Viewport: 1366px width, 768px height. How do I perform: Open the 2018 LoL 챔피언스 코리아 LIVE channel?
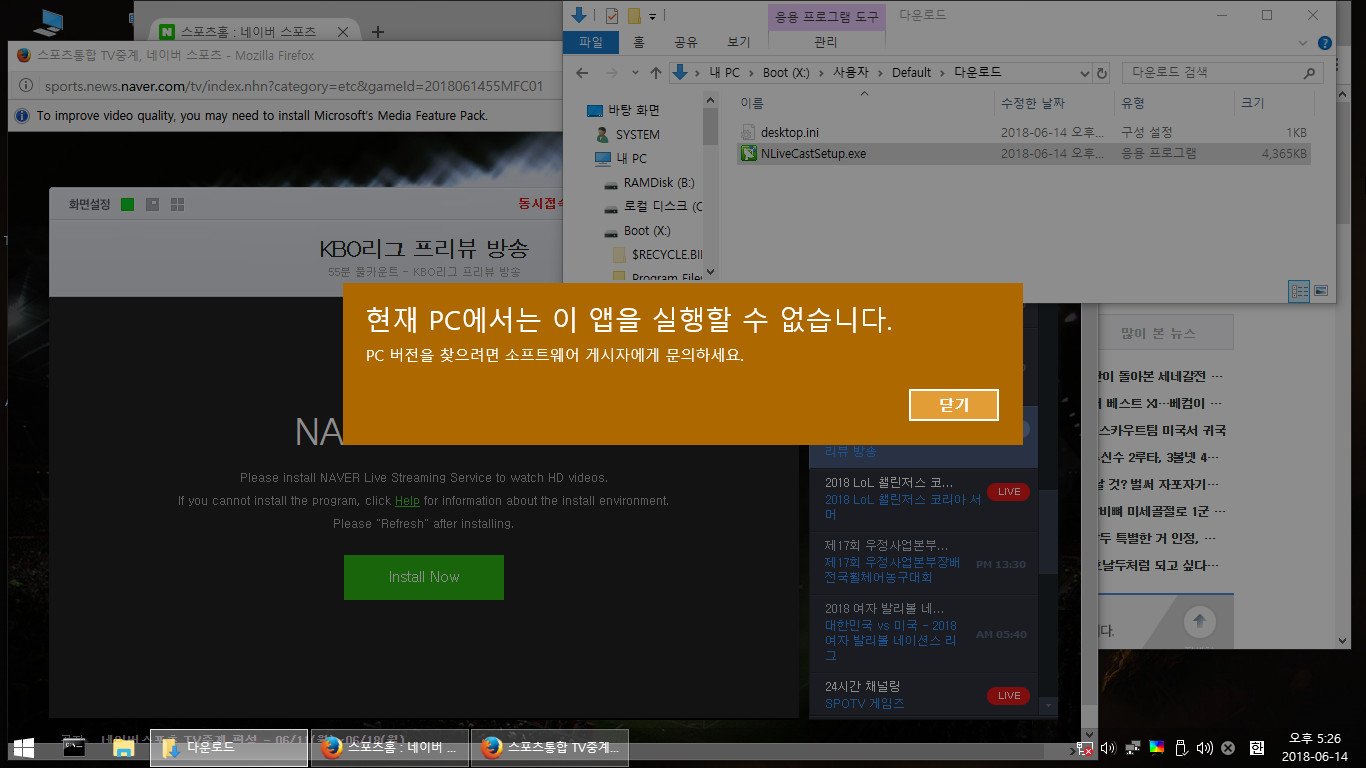925,498
